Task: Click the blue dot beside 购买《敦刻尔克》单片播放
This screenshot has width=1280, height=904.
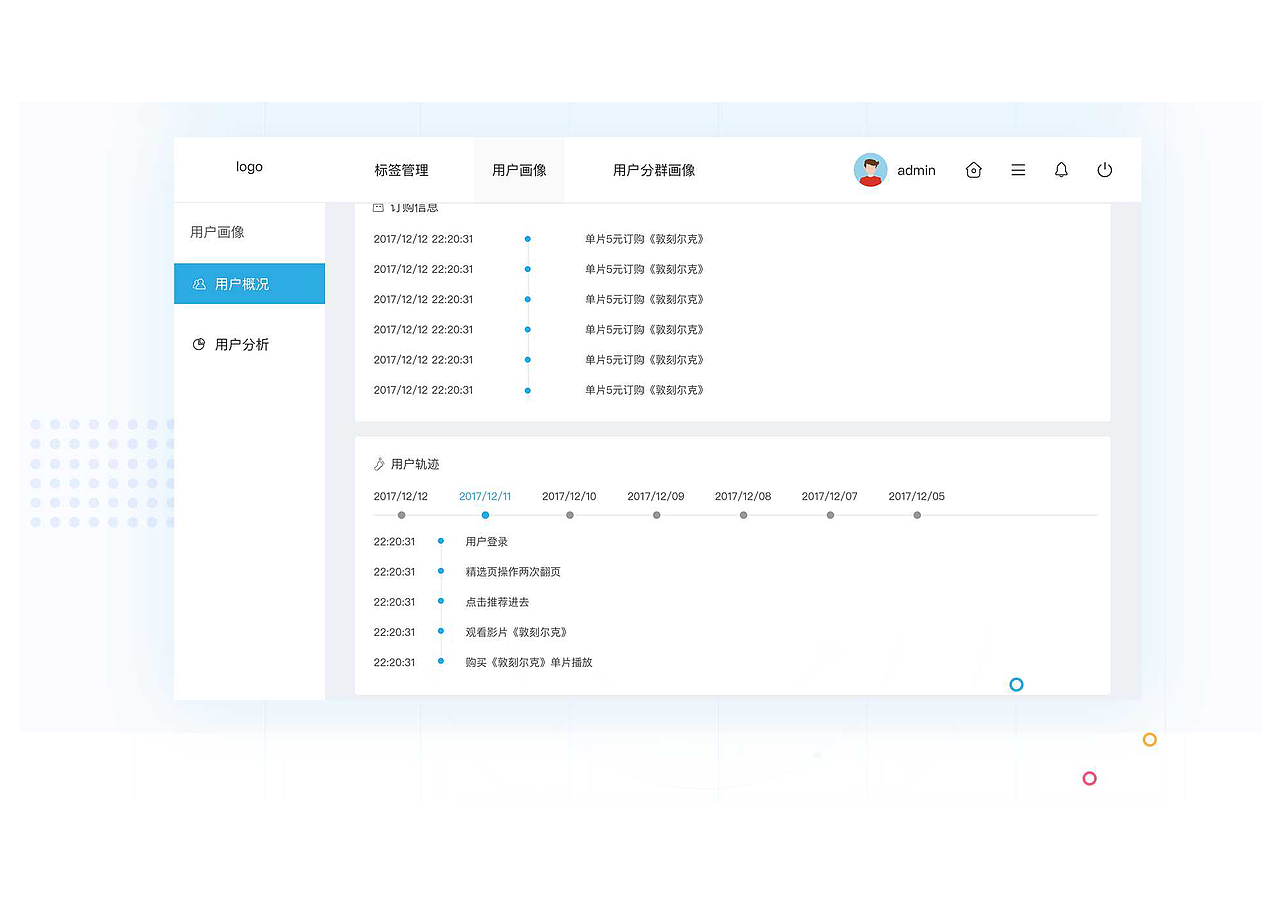Action: 441,661
